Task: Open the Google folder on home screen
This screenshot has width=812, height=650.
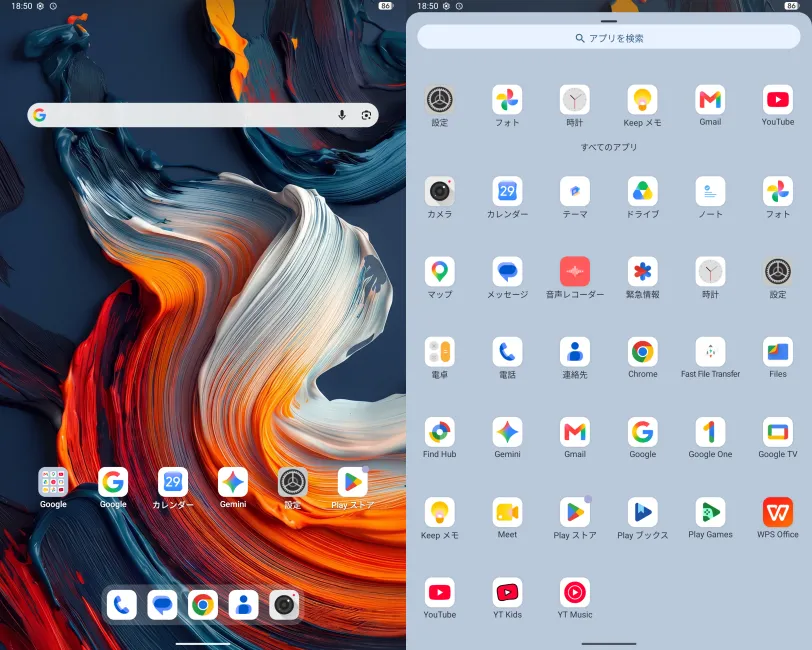Action: [53, 482]
